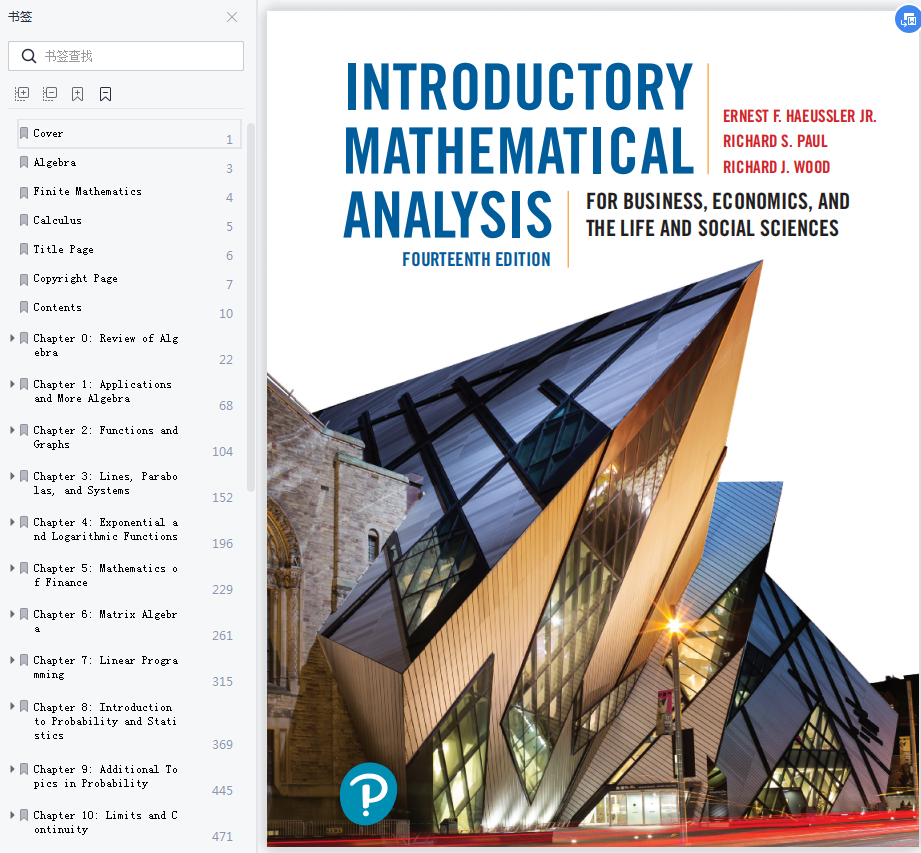Viewport: 921px width, 853px height.
Task: Go to Chapter 10: Limits and Continuity bookmark
Action: (106, 822)
